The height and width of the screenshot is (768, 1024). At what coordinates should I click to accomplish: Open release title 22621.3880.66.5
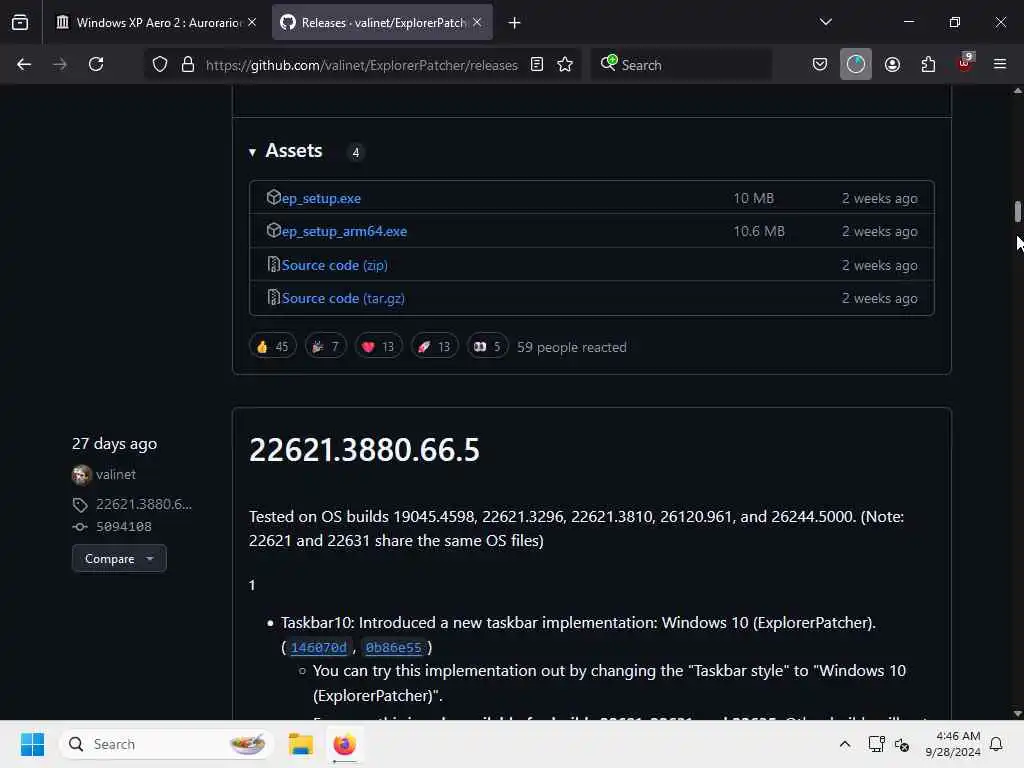point(364,450)
